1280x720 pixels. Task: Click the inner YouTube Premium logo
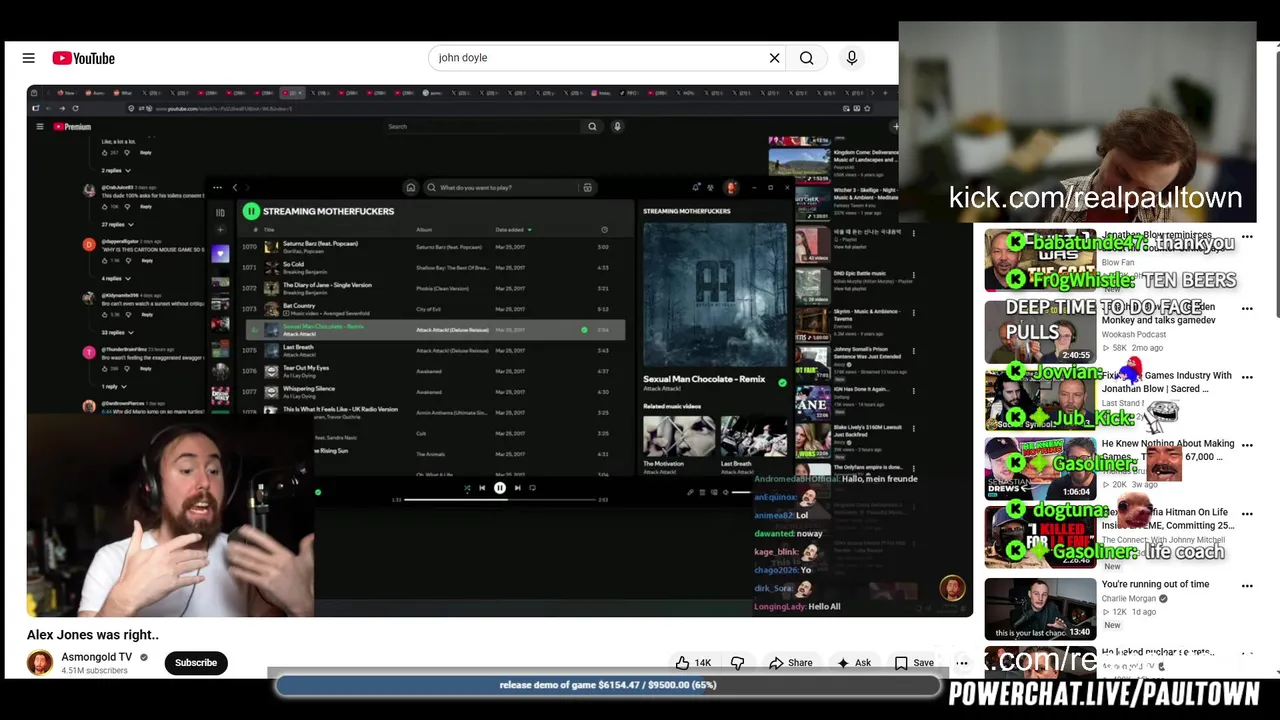click(x=72, y=127)
